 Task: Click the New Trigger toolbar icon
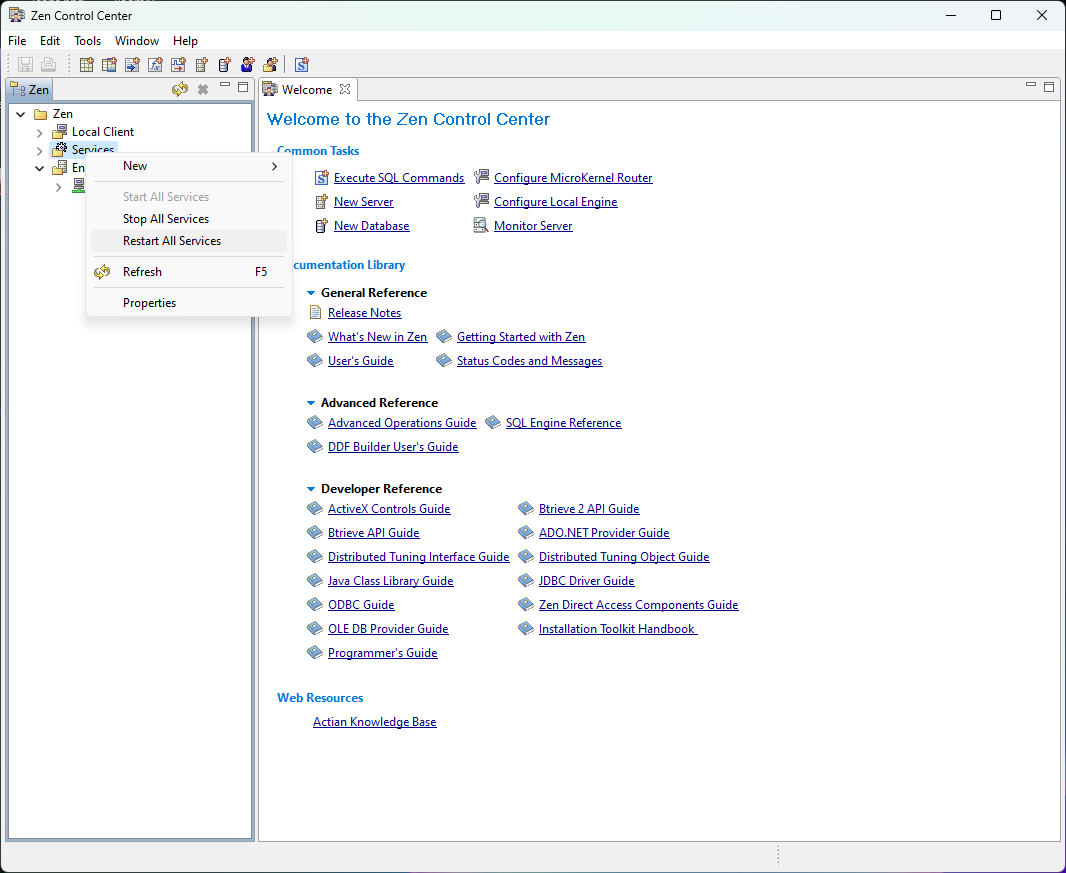coord(179,65)
